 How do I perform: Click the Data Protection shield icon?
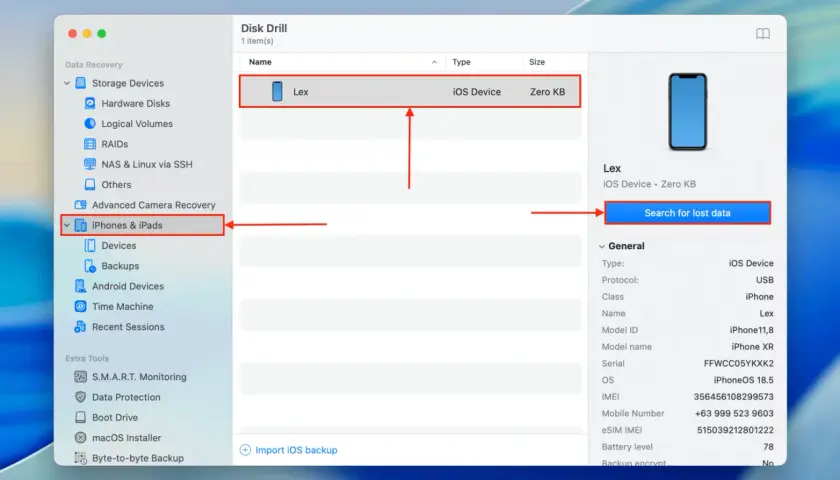80,398
